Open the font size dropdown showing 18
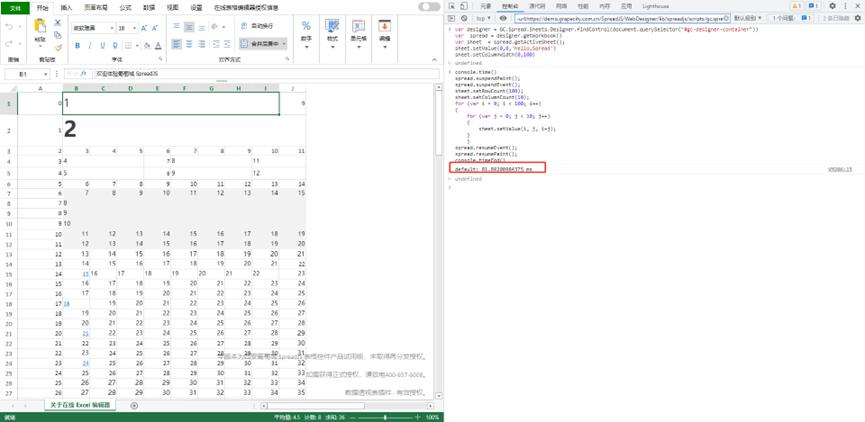This screenshot has height=422, width=865. pos(126,28)
